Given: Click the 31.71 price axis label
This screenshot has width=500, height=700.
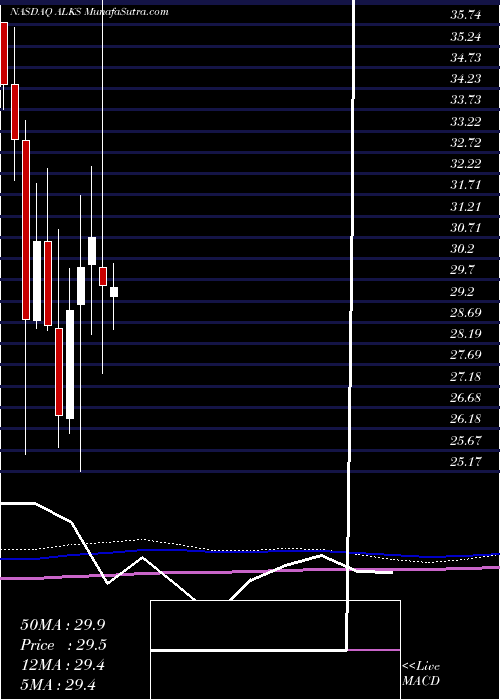Looking at the screenshot, I should 466,186.
